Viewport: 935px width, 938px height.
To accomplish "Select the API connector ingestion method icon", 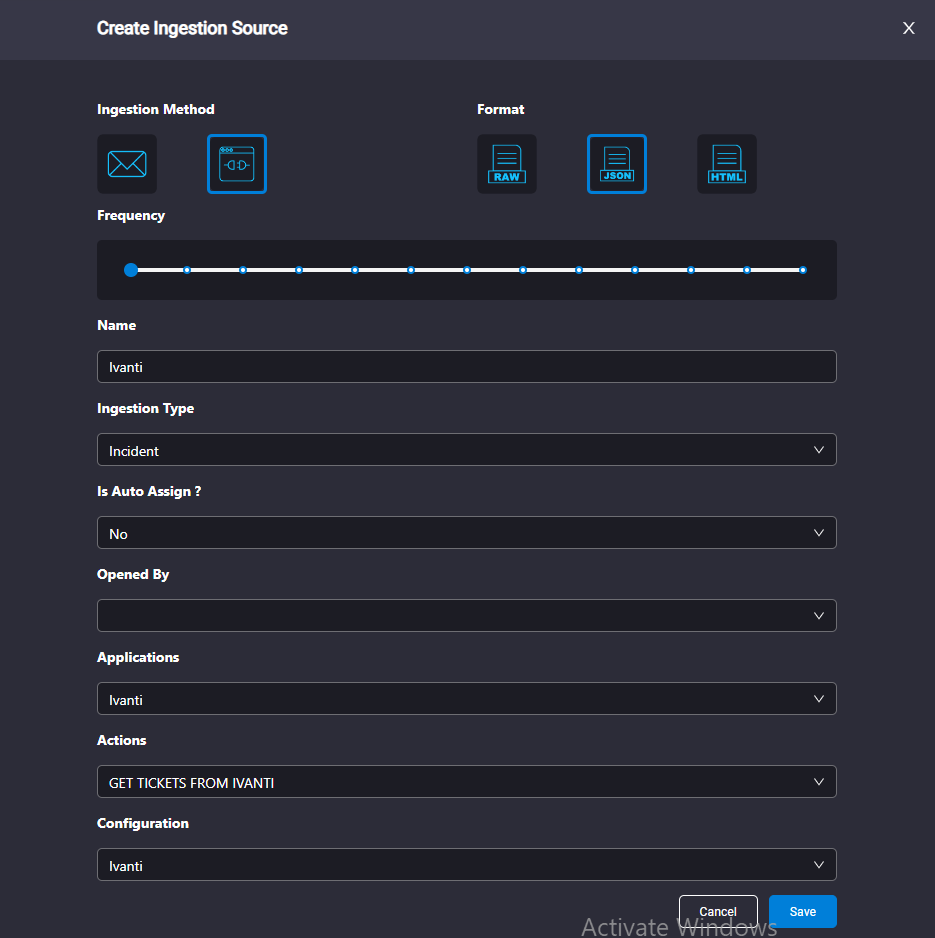I will click(x=237, y=164).
